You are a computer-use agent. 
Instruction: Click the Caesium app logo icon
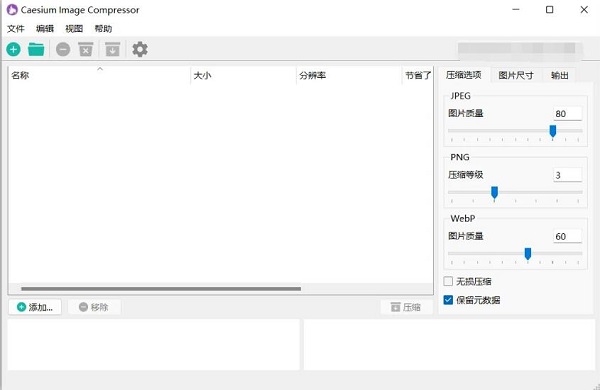[12, 10]
